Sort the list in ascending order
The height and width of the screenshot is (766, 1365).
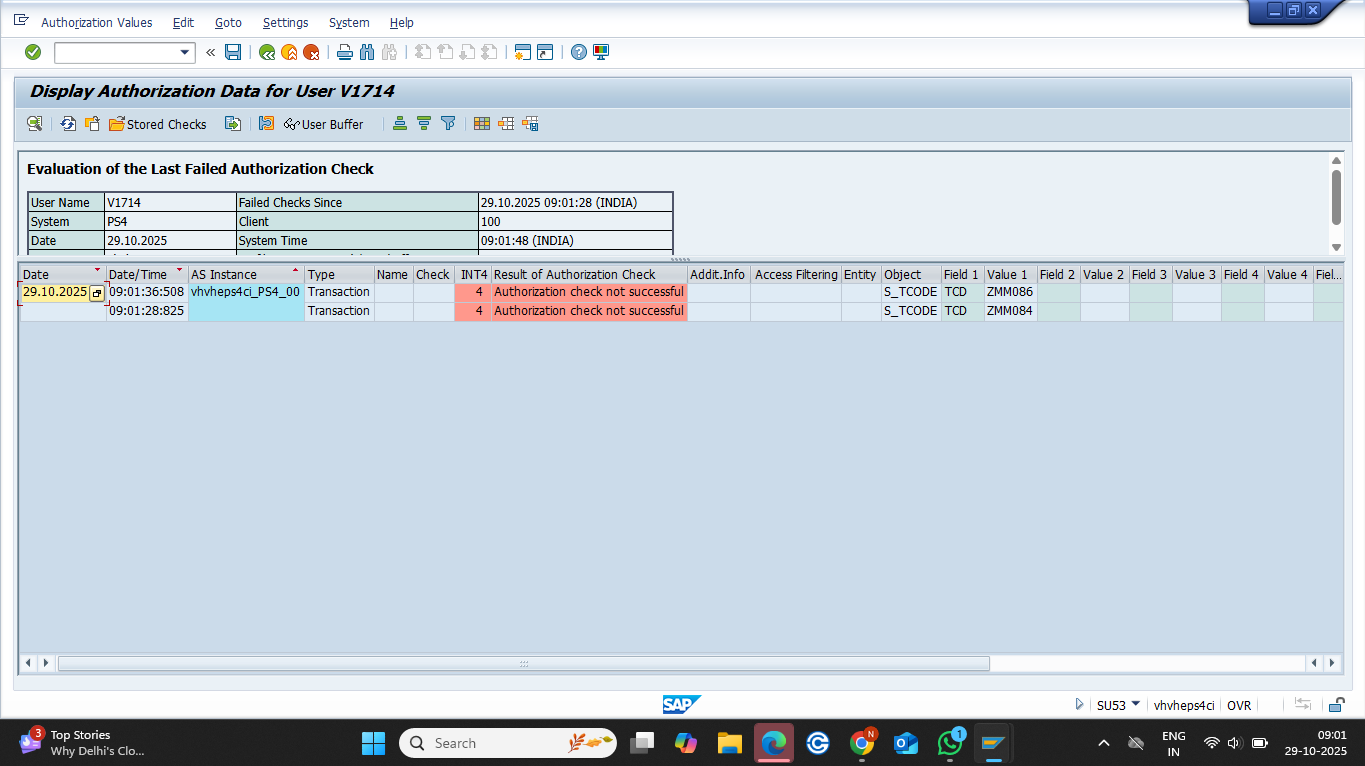pyautogui.click(x=400, y=124)
